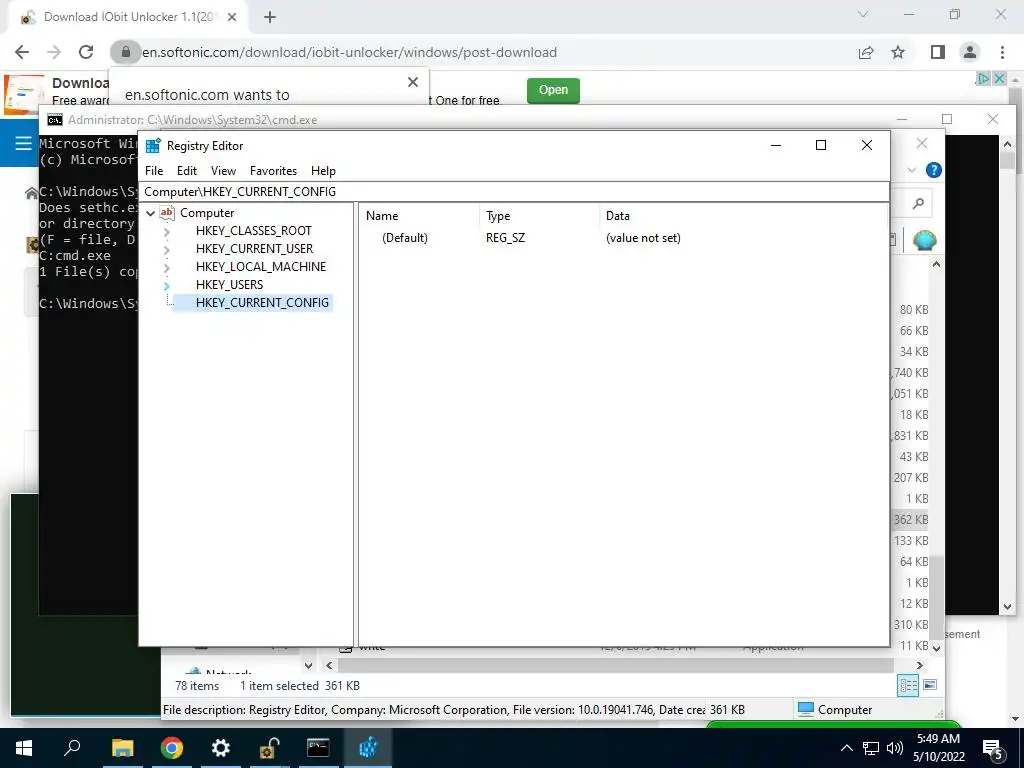This screenshot has height=768, width=1024.
Task: Close the Download IObit Unlocker tab
Action: [x=232, y=18]
